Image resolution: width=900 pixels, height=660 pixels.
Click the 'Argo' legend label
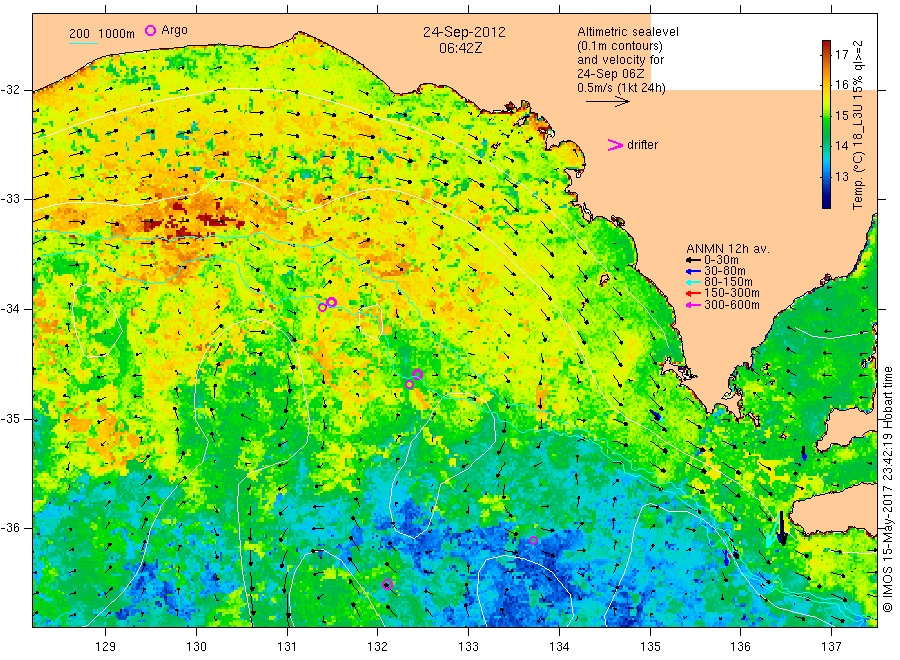(x=174, y=30)
